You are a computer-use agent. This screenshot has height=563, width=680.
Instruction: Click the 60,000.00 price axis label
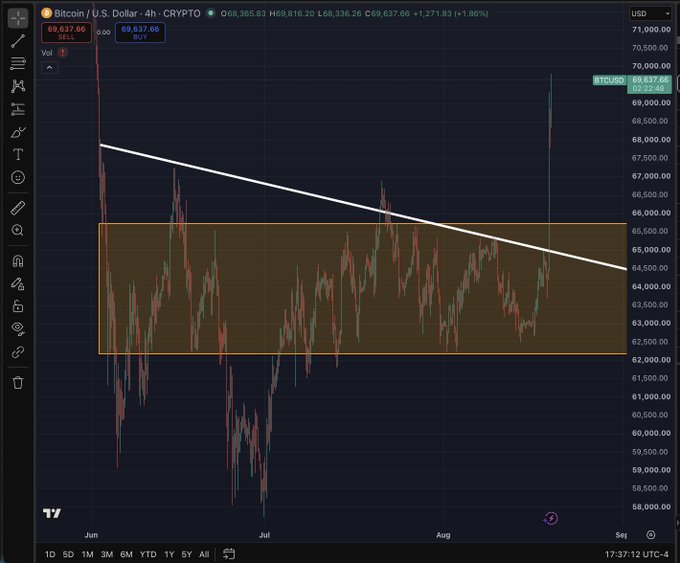(651, 433)
